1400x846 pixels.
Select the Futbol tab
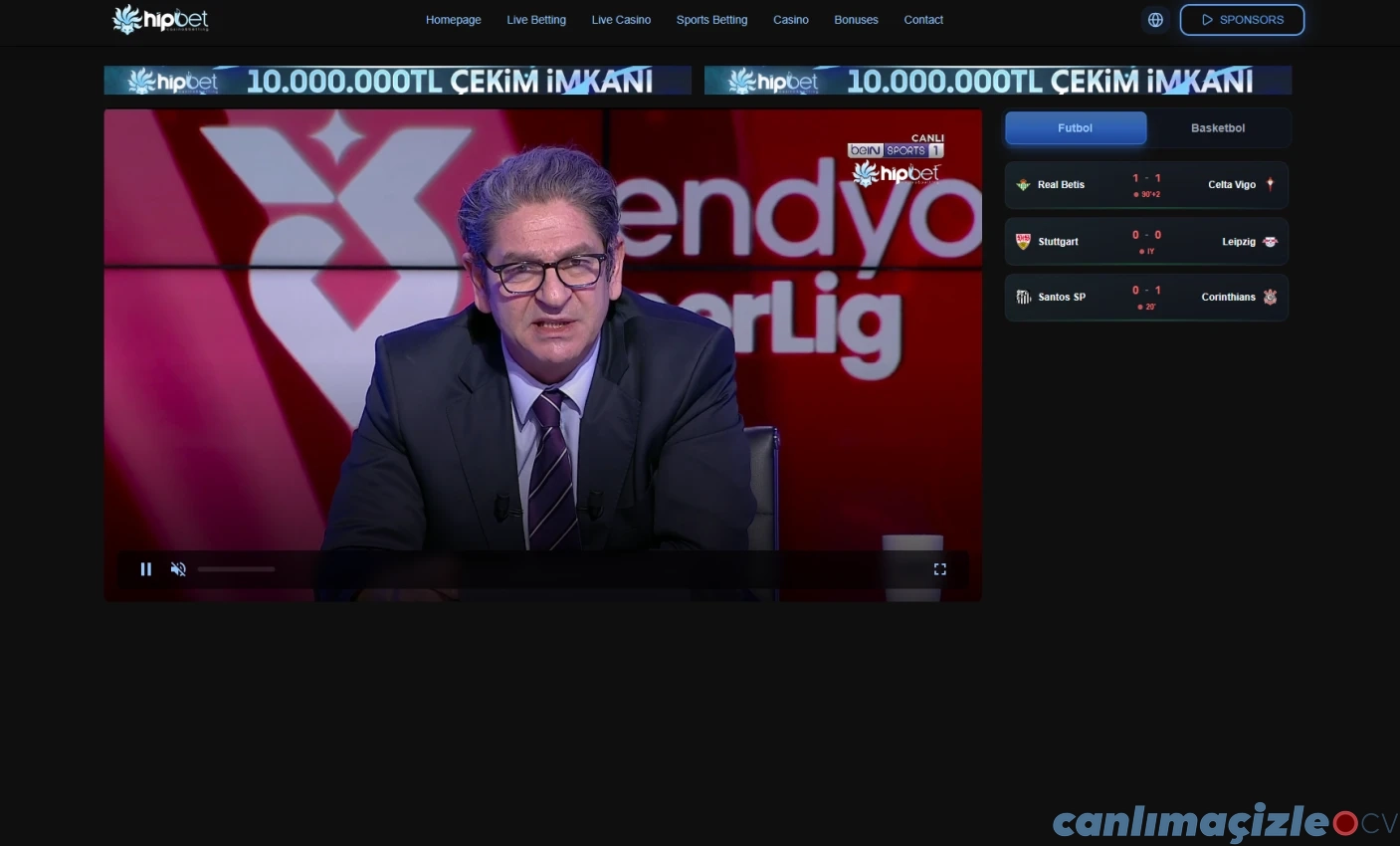click(x=1075, y=128)
